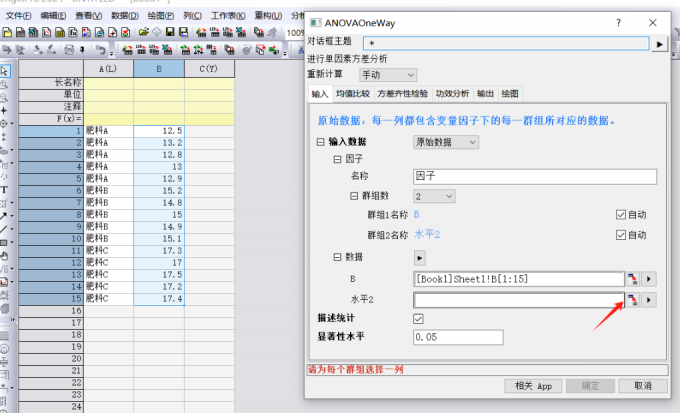
Task: Click the New Function (fx) toolbar icon
Action: click(x=73, y=32)
